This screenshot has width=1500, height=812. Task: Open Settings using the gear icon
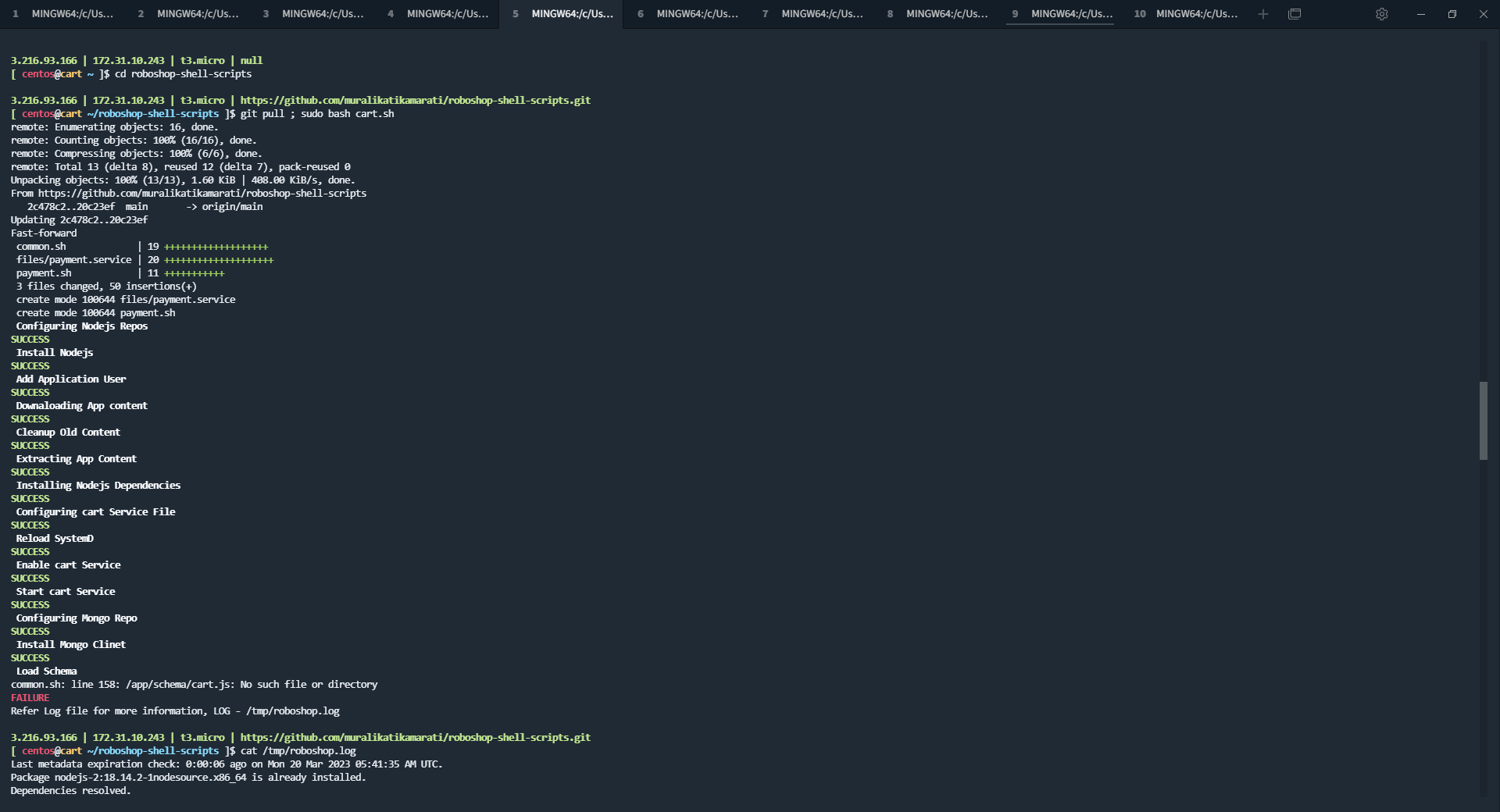1382,13
